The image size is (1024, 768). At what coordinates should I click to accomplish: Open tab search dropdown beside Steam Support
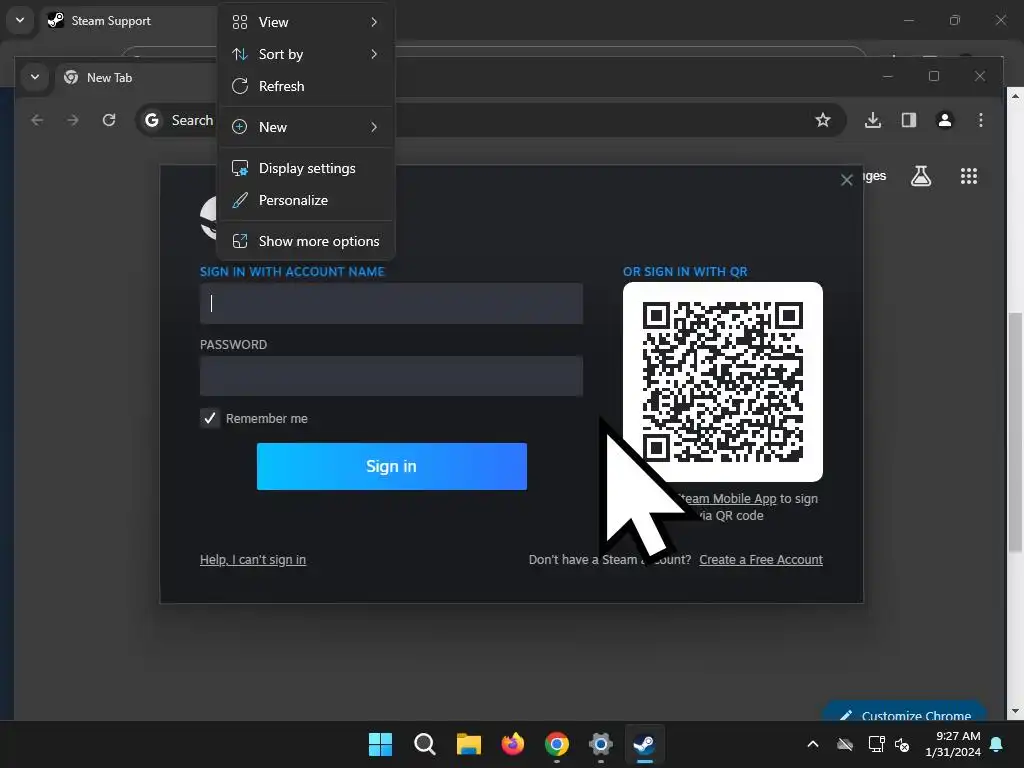[x=20, y=20]
